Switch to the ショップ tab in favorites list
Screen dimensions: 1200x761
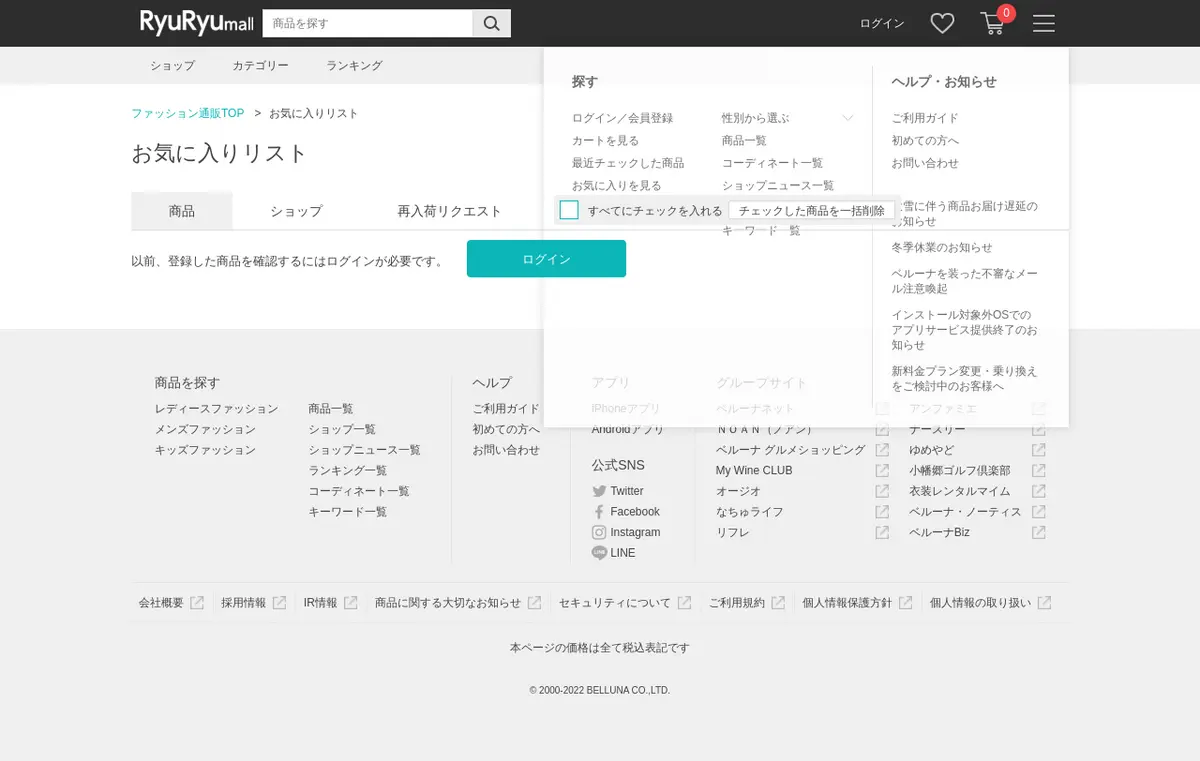[296, 211]
